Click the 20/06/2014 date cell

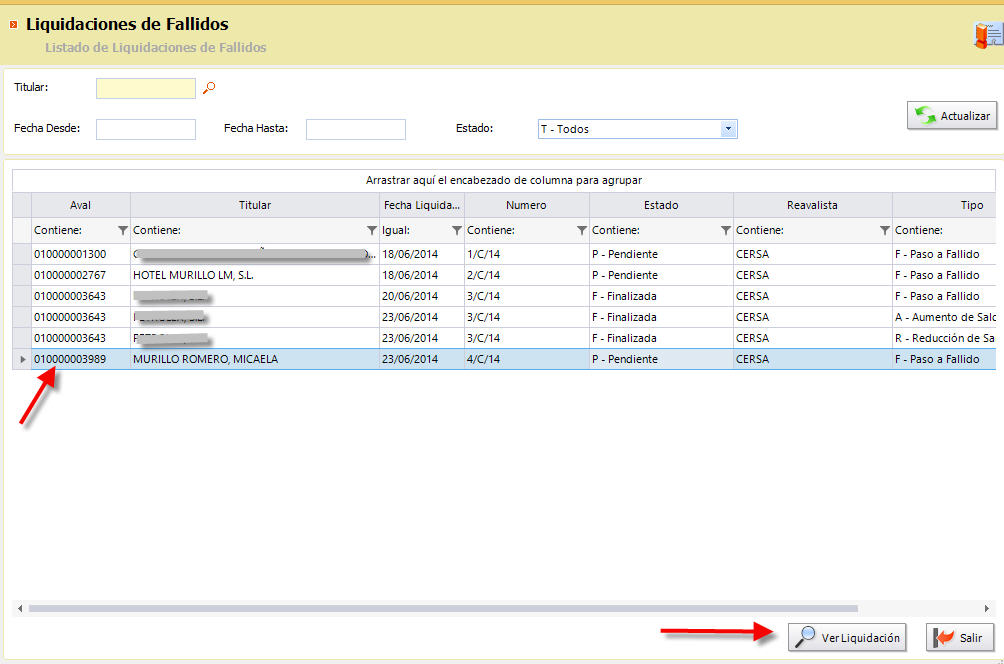422,296
